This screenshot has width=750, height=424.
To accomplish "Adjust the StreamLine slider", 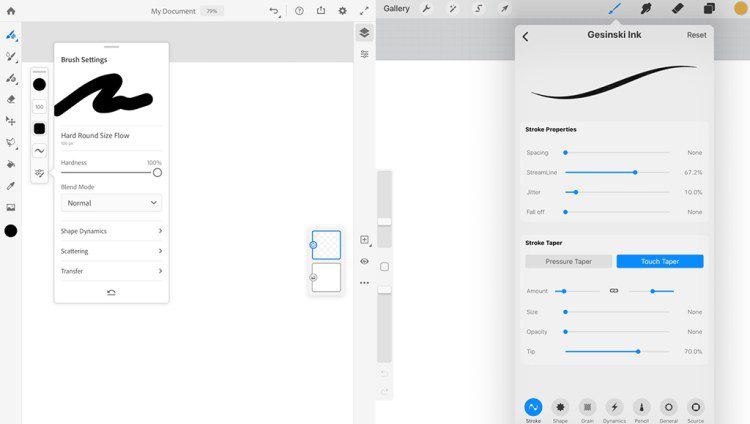I will coord(635,172).
